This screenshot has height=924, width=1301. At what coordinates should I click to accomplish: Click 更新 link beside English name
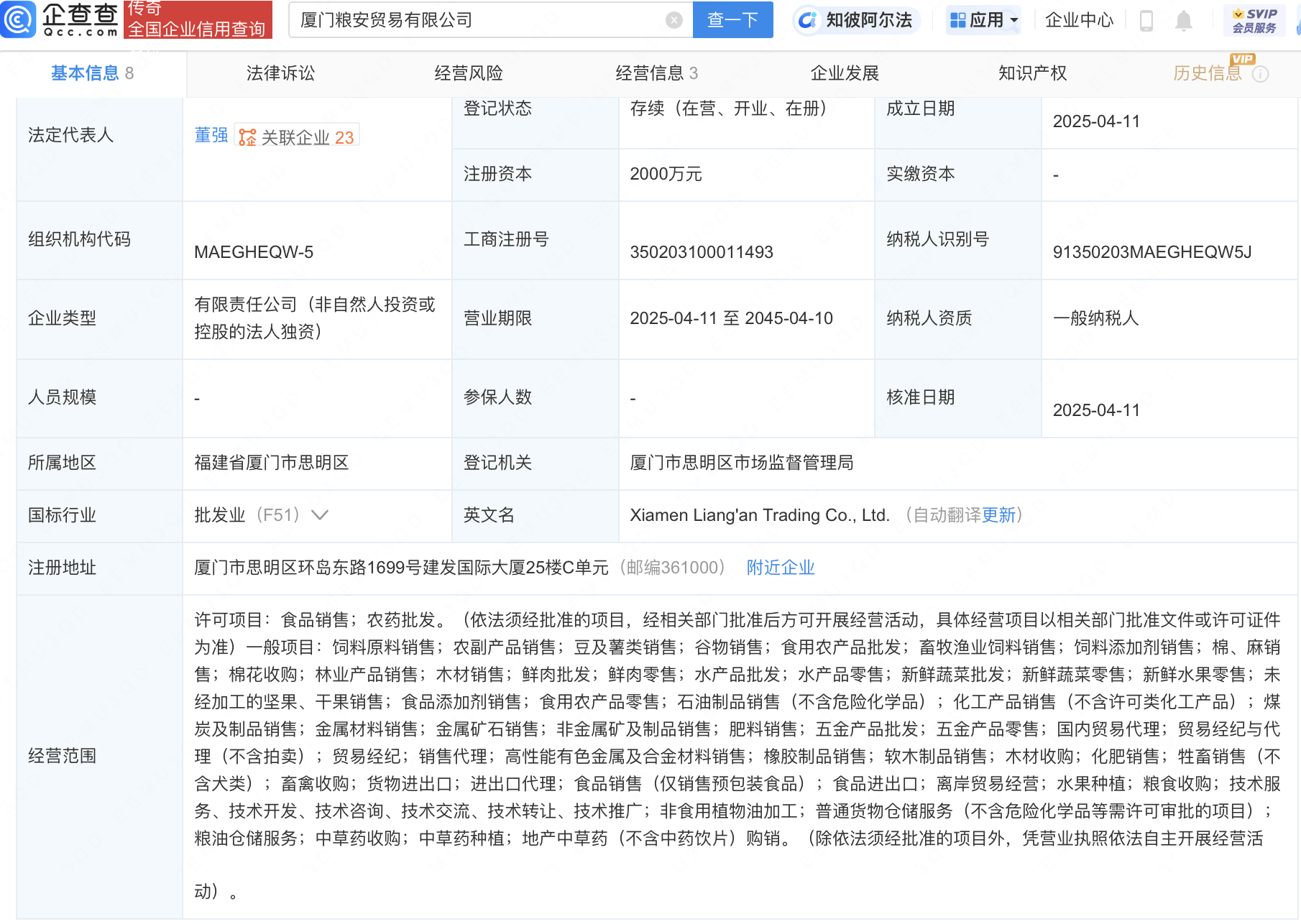pyautogui.click(x=998, y=515)
